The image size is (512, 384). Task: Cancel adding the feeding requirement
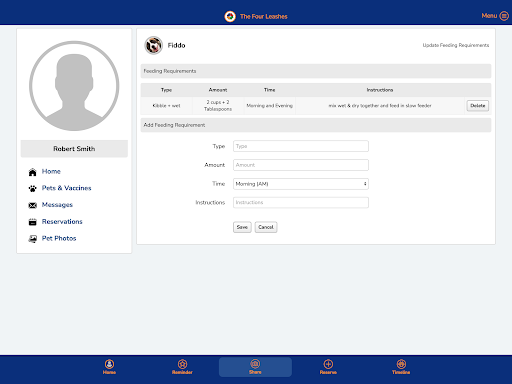[x=266, y=227]
